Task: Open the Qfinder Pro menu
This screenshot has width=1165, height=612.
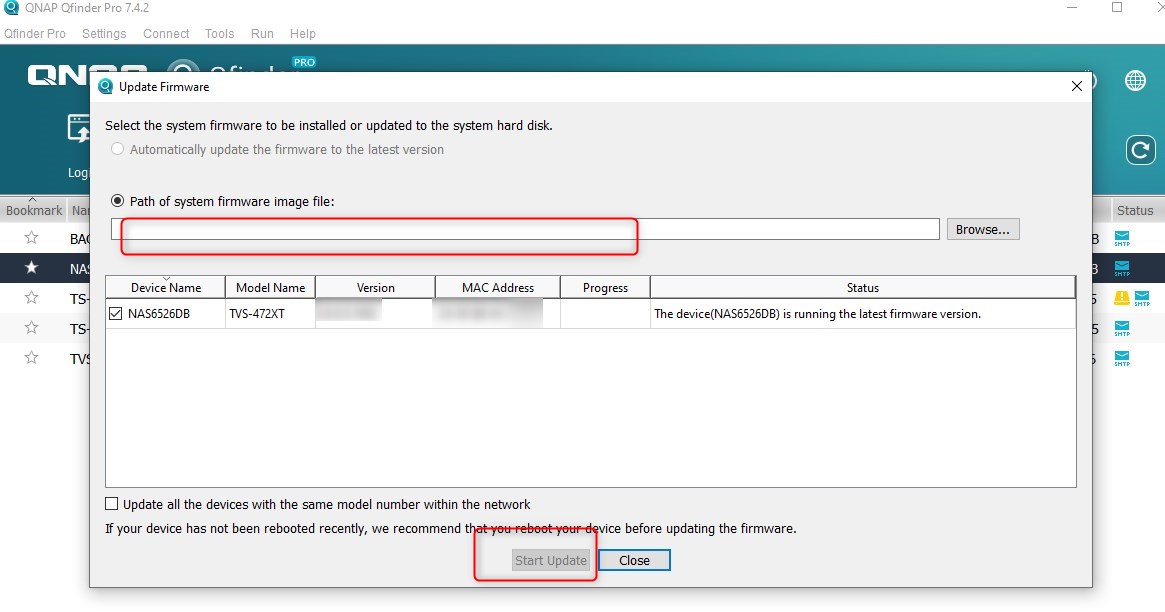Action: (35, 33)
